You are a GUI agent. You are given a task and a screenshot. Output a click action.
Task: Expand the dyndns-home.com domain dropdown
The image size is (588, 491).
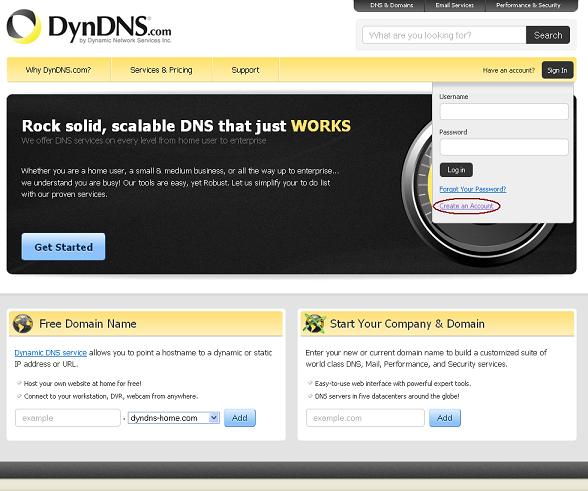174,418
